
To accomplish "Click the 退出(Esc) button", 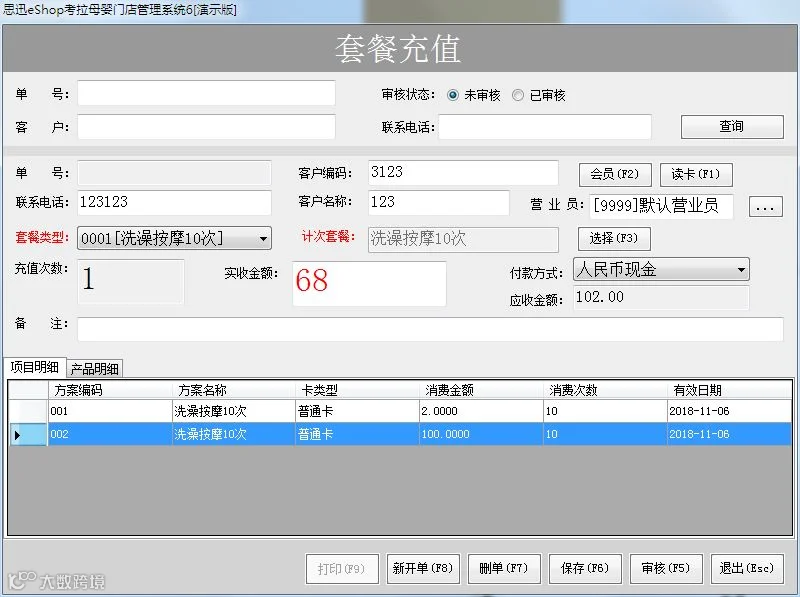I will point(747,568).
